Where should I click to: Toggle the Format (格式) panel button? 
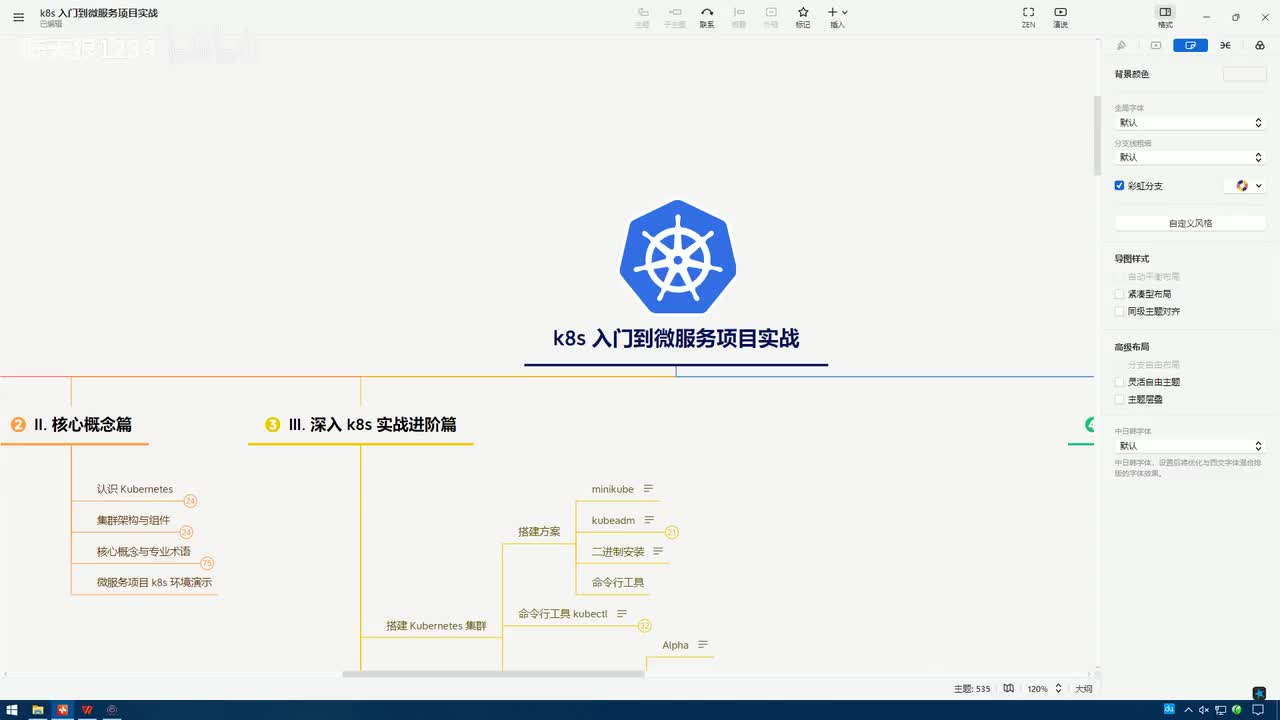1165,17
